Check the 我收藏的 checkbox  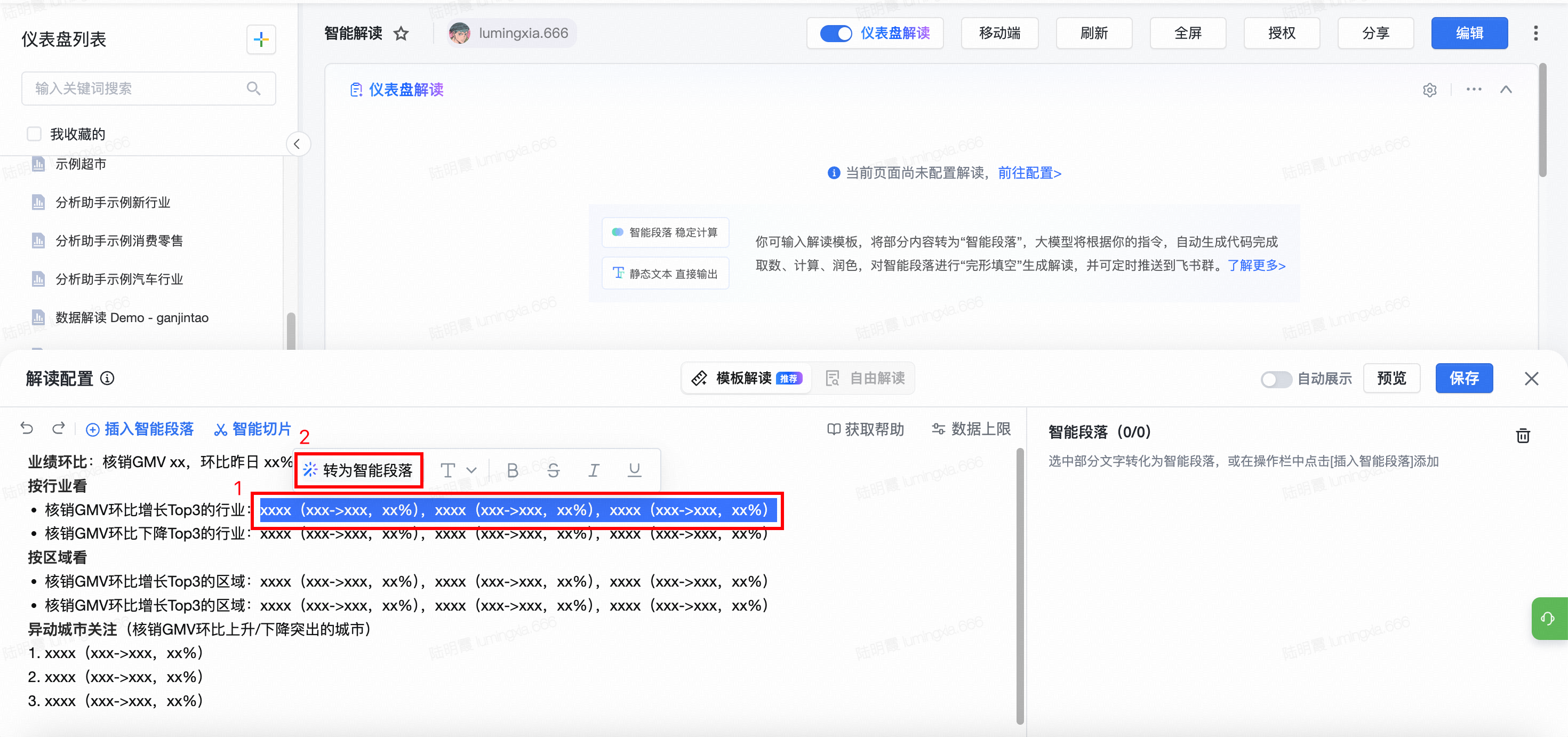click(35, 134)
